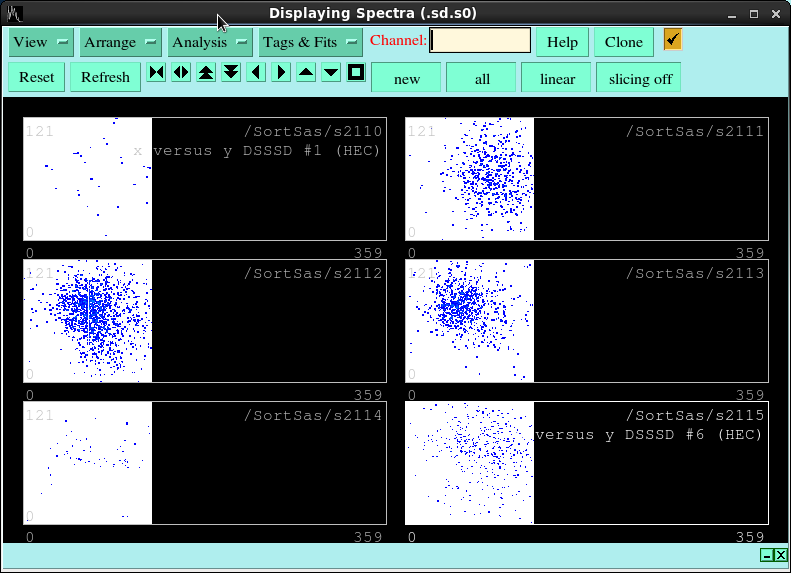Viewport: 791px width, 573px height.
Task: Click into the Channel input field
Action: click(480, 40)
